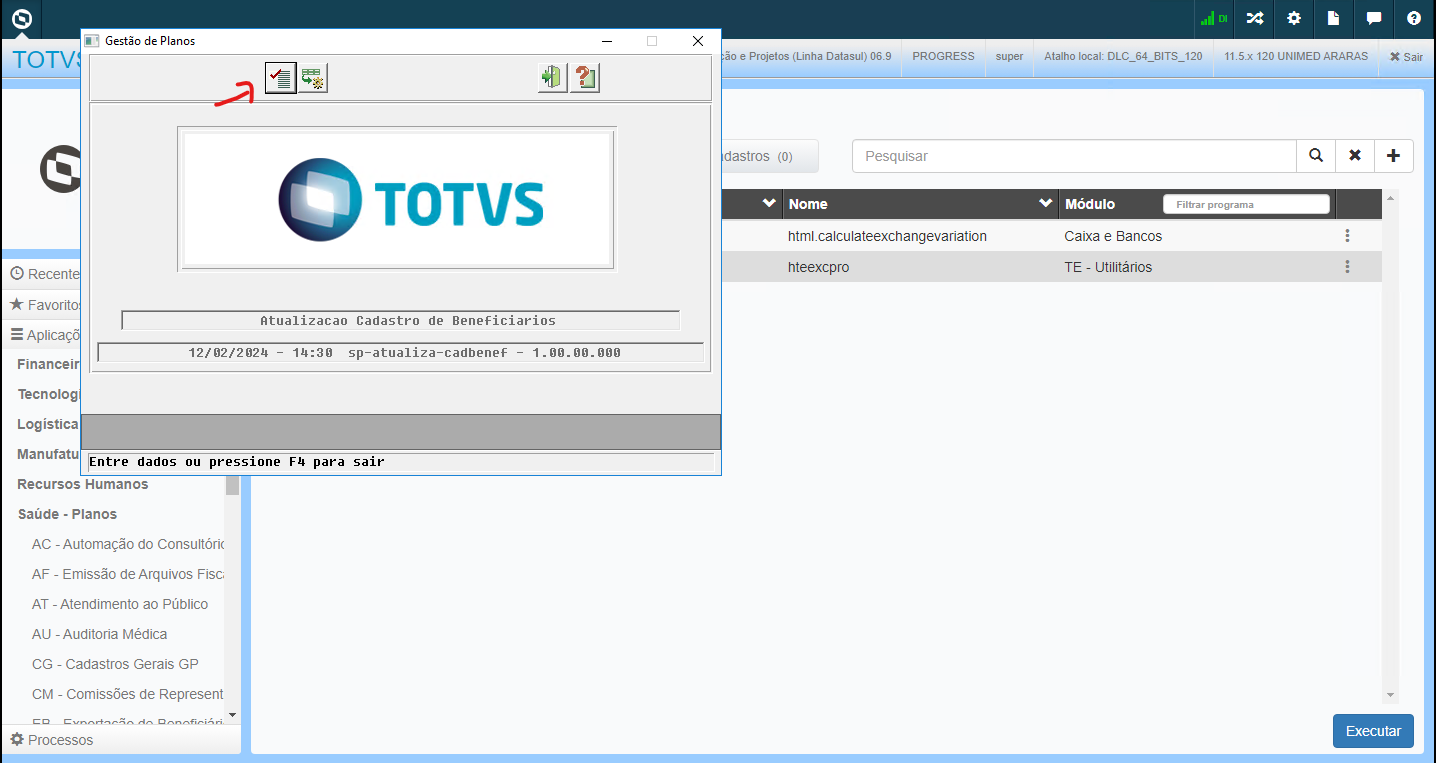Viewport: 1436px width, 763px height.
Task: Expand the Logística menu group
Action: coord(49,424)
